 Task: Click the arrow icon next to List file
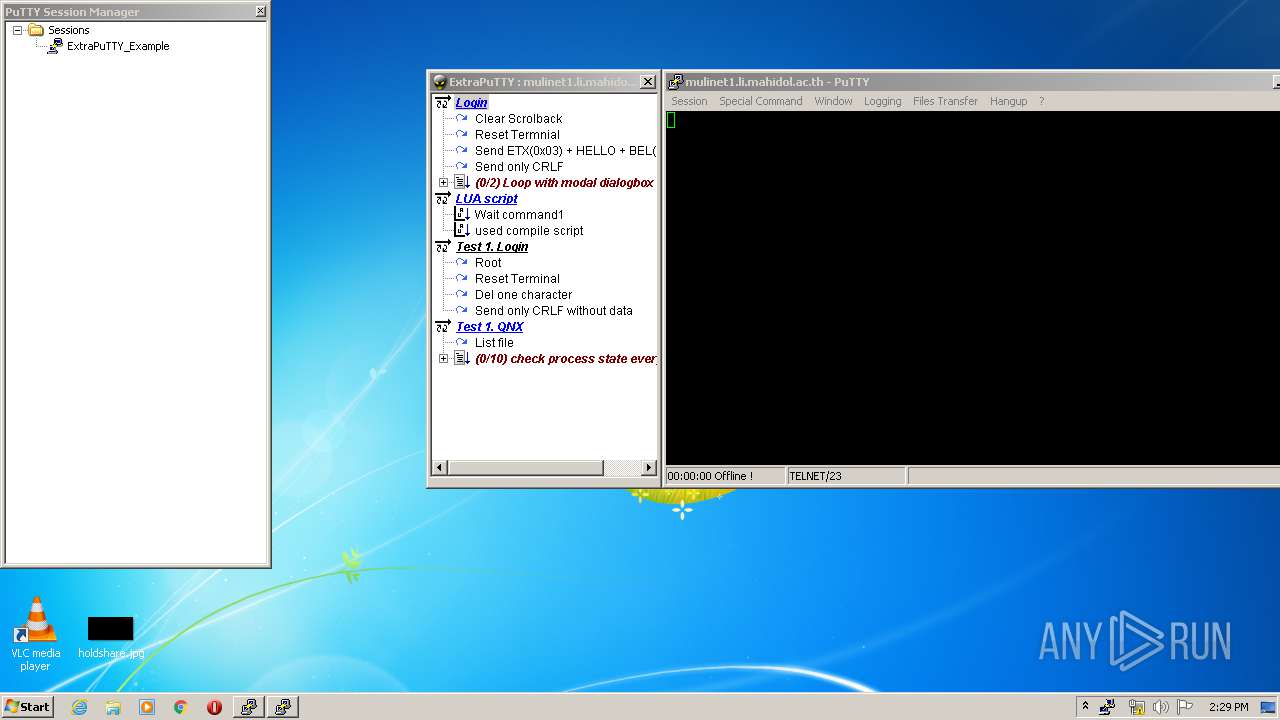coord(462,342)
